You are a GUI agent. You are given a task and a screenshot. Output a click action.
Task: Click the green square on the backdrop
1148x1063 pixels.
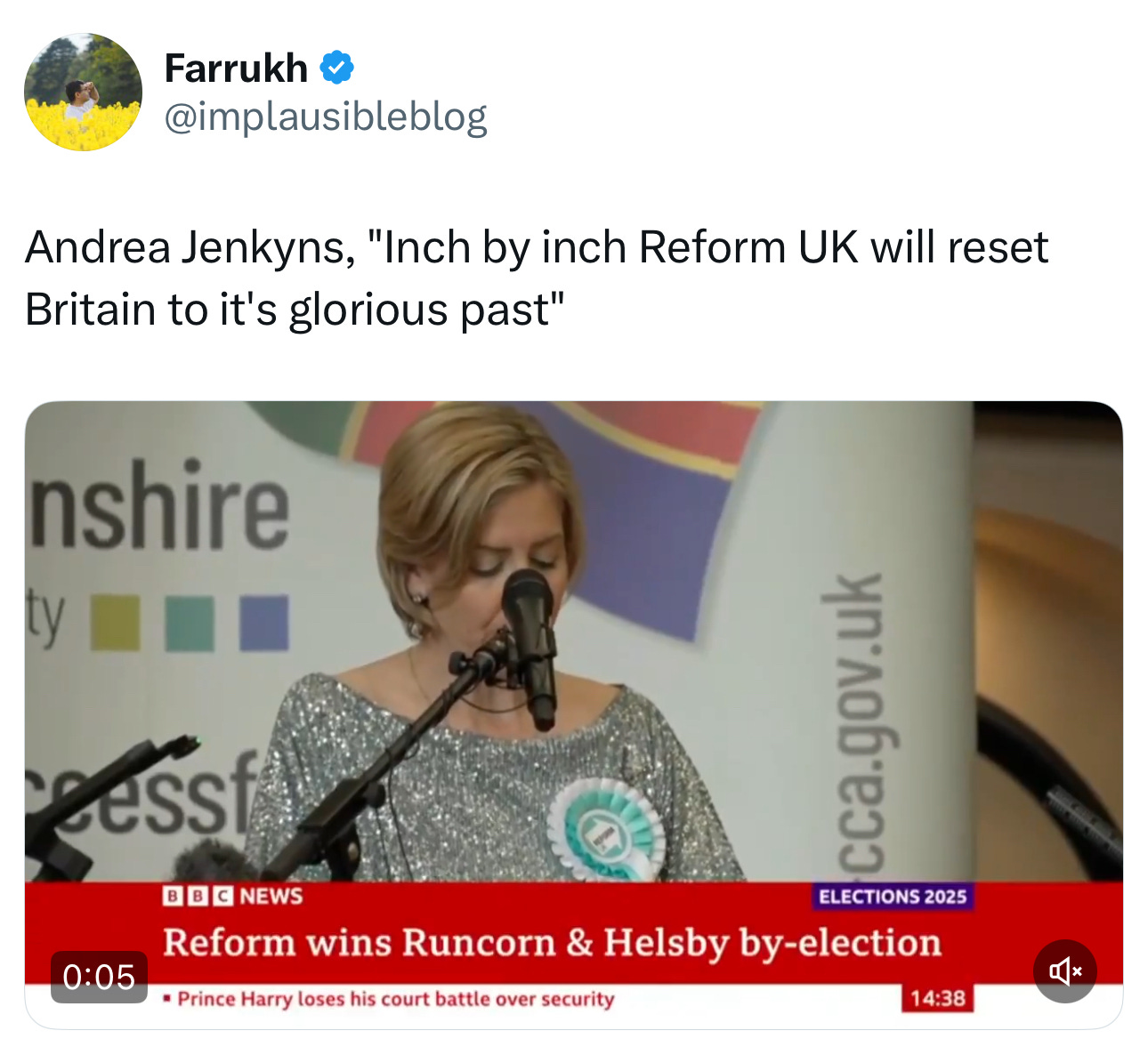[x=190, y=624]
